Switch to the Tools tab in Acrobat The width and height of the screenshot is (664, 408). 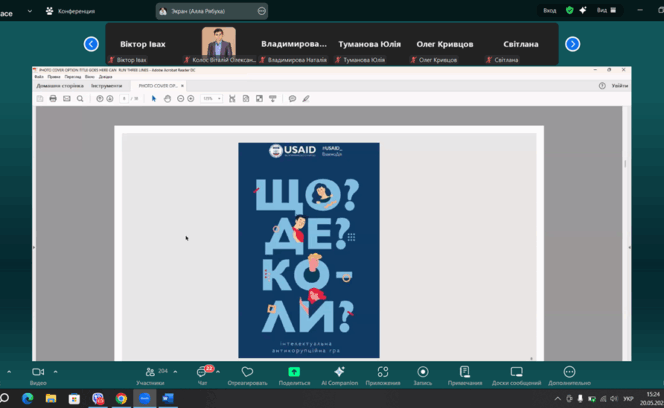106,86
